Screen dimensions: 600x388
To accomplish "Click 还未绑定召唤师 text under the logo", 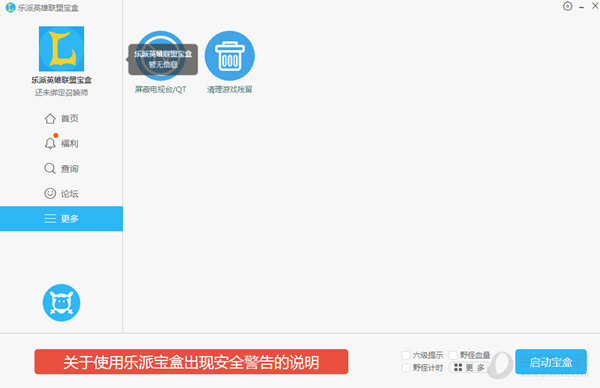I will coord(61,93).
